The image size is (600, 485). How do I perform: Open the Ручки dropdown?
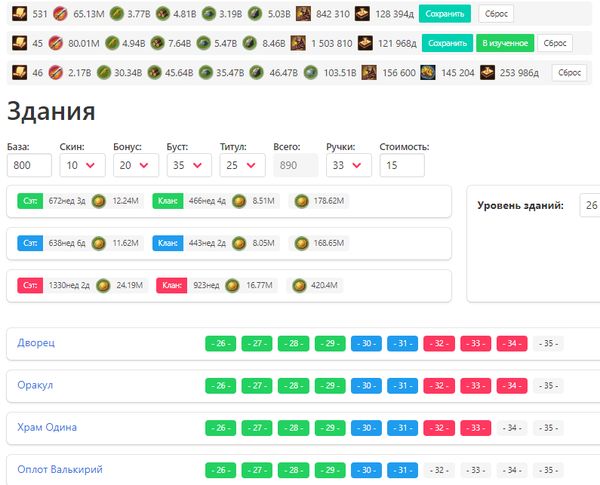click(348, 165)
